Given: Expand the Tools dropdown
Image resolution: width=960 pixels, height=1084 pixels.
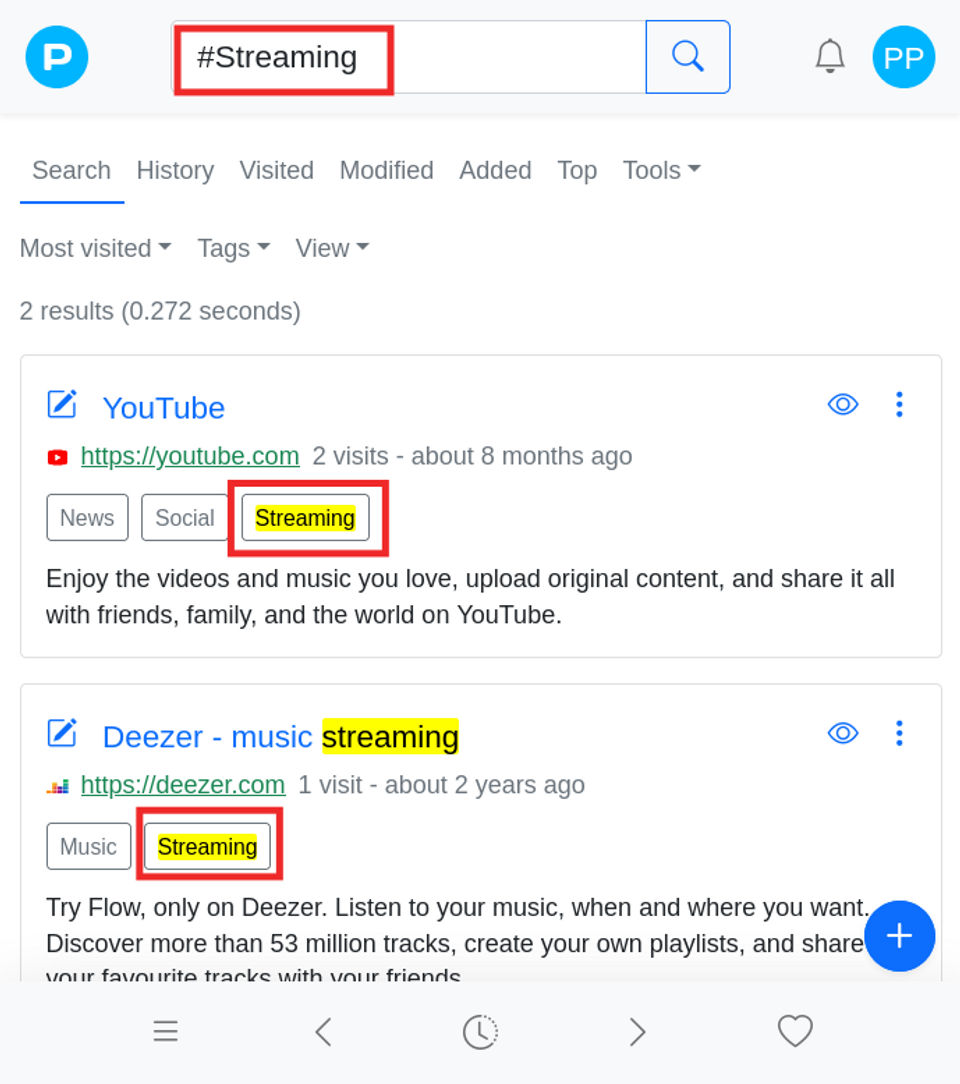Looking at the screenshot, I should coord(662,170).
